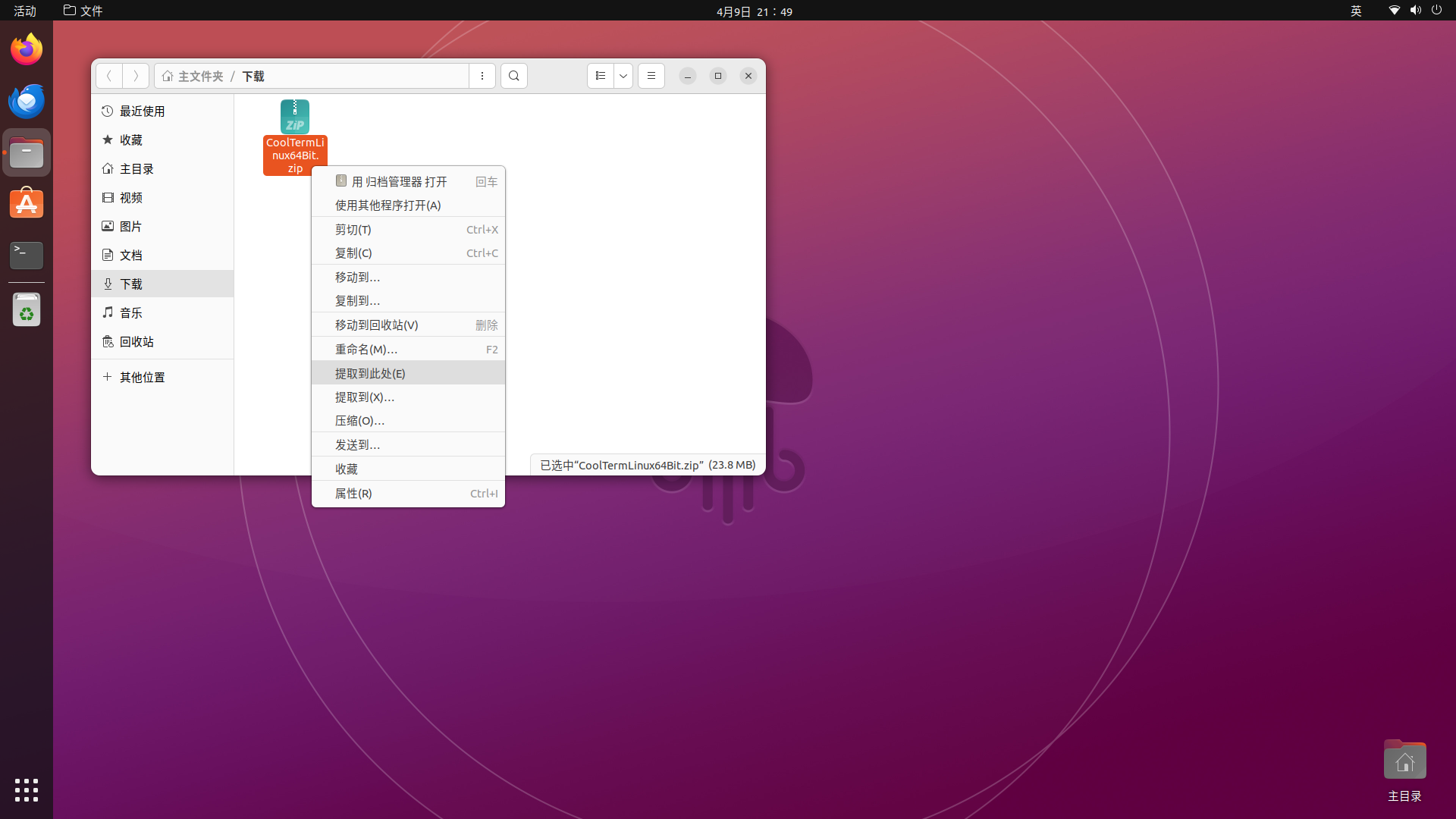This screenshot has width=1456, height=819.
Task: Toggle list view icon in toolbar
Action: [x=600, y=76]
